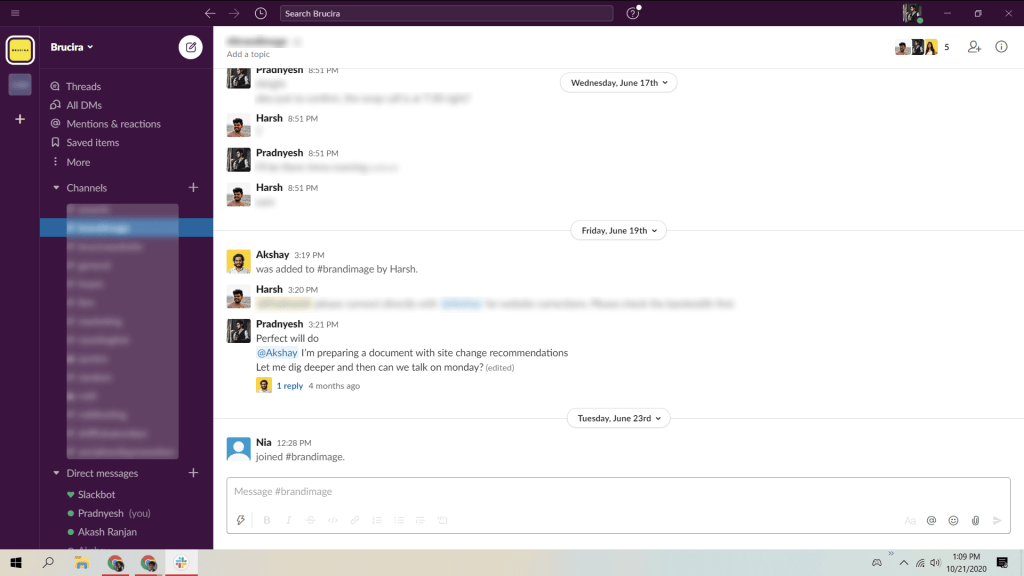Collapse the Channels section
Viewport: 1024px width, 576px height.
pyautogui.click(x=56, y=188)
